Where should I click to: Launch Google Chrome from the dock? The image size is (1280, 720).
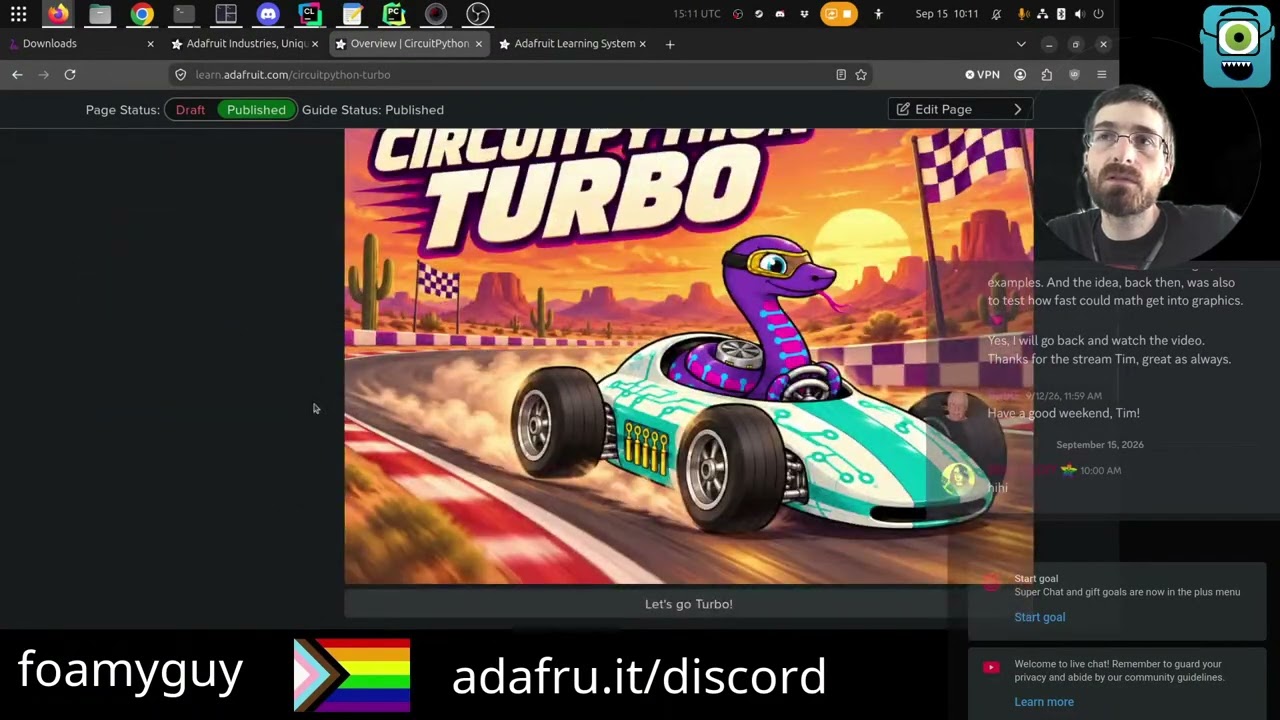[142, 14]
